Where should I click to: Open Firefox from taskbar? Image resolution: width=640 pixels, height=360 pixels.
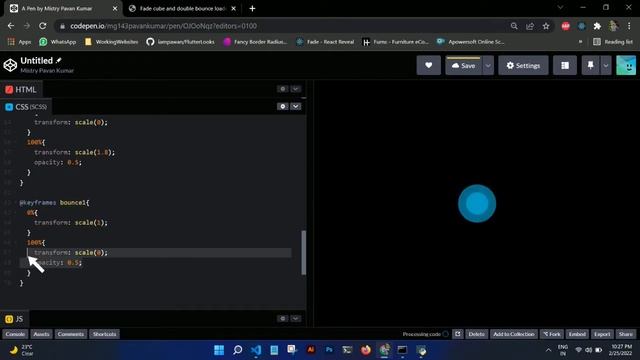point(366,350)
